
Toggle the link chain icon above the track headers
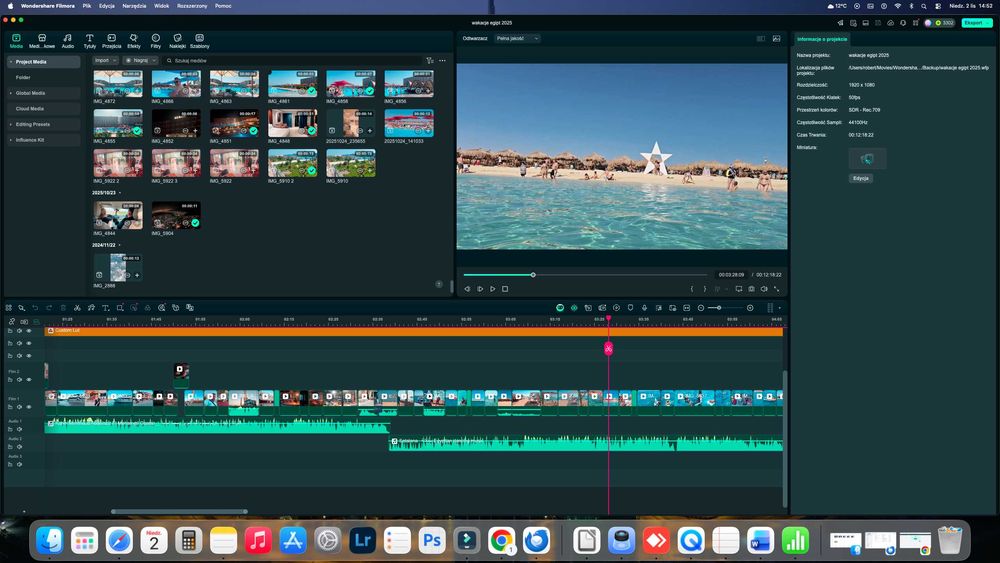click(x=11, y=321)
